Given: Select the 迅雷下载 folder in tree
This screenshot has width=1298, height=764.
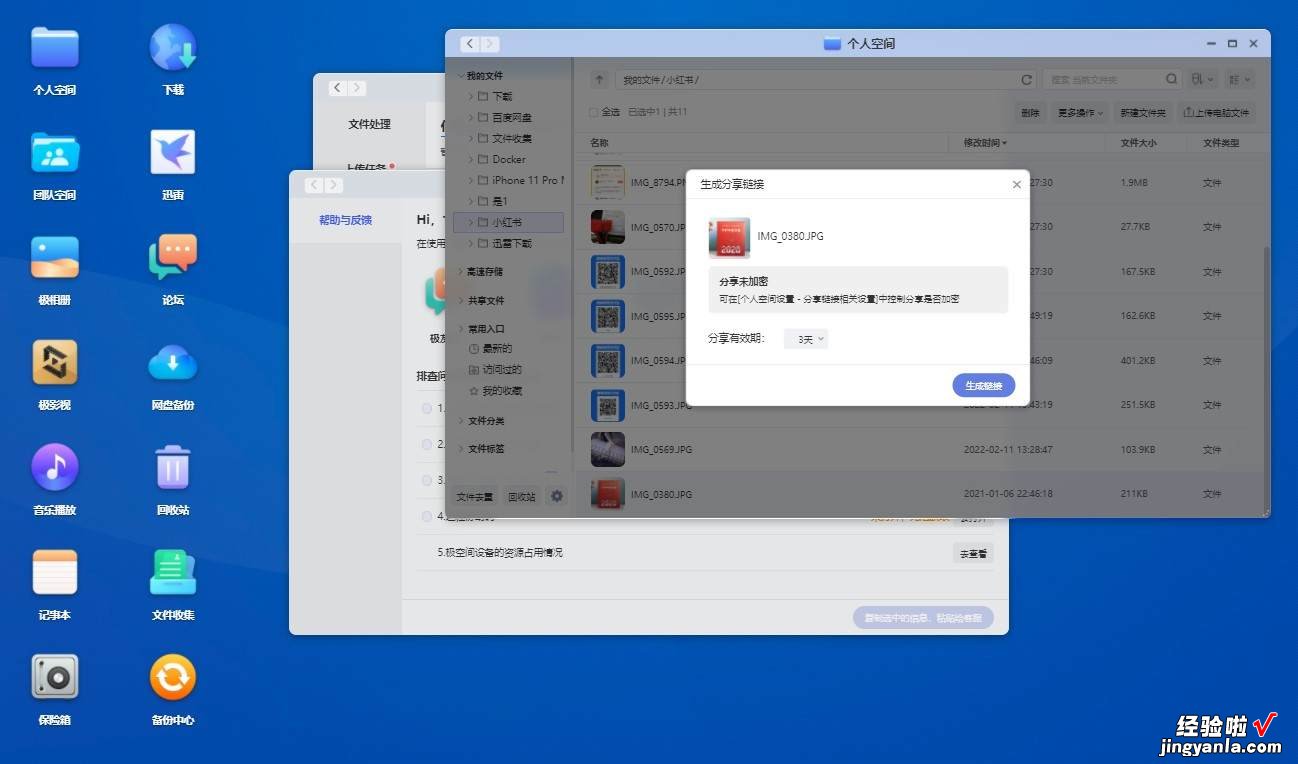Looking at the screenshot, I should (x=511, y=244).
